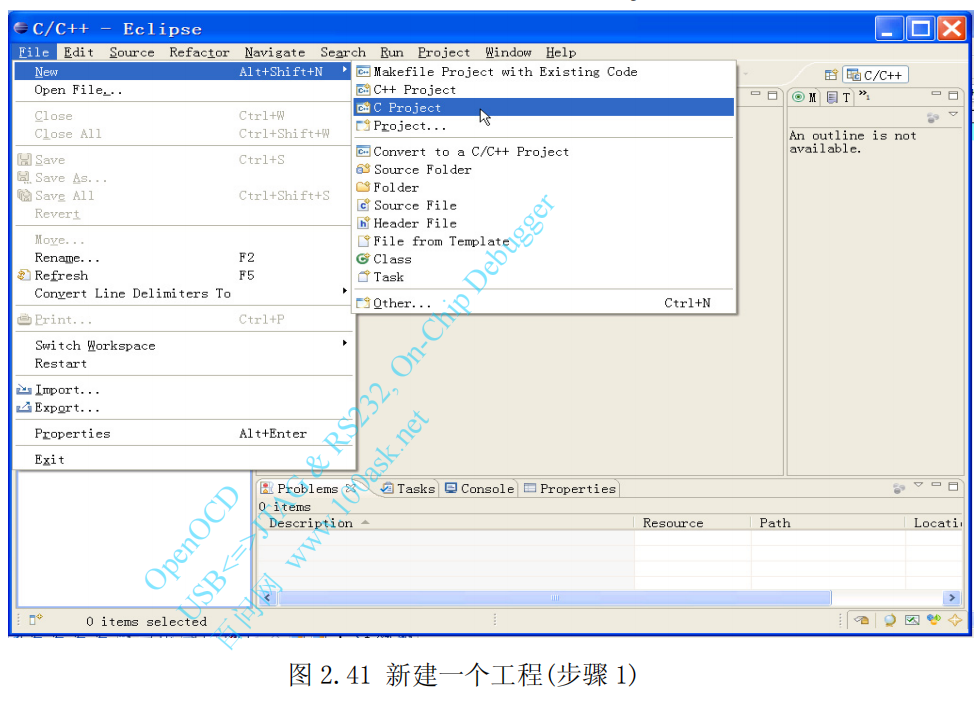Viewport: 979px width, 701px height.
Task: Switch to the Properties tab
Action: 570,488
